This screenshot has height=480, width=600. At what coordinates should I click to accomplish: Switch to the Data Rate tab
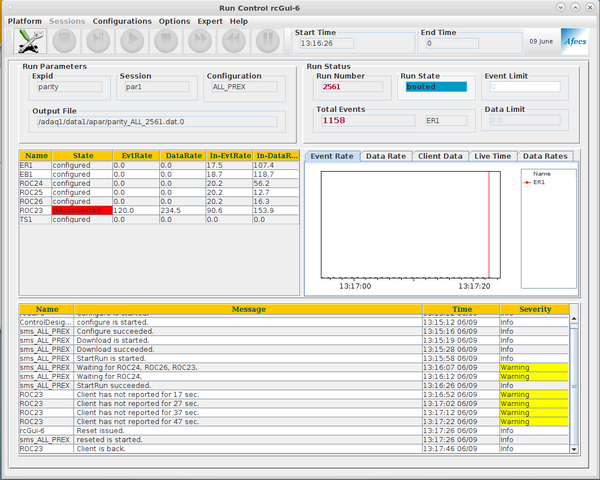(x=386, y=156)
